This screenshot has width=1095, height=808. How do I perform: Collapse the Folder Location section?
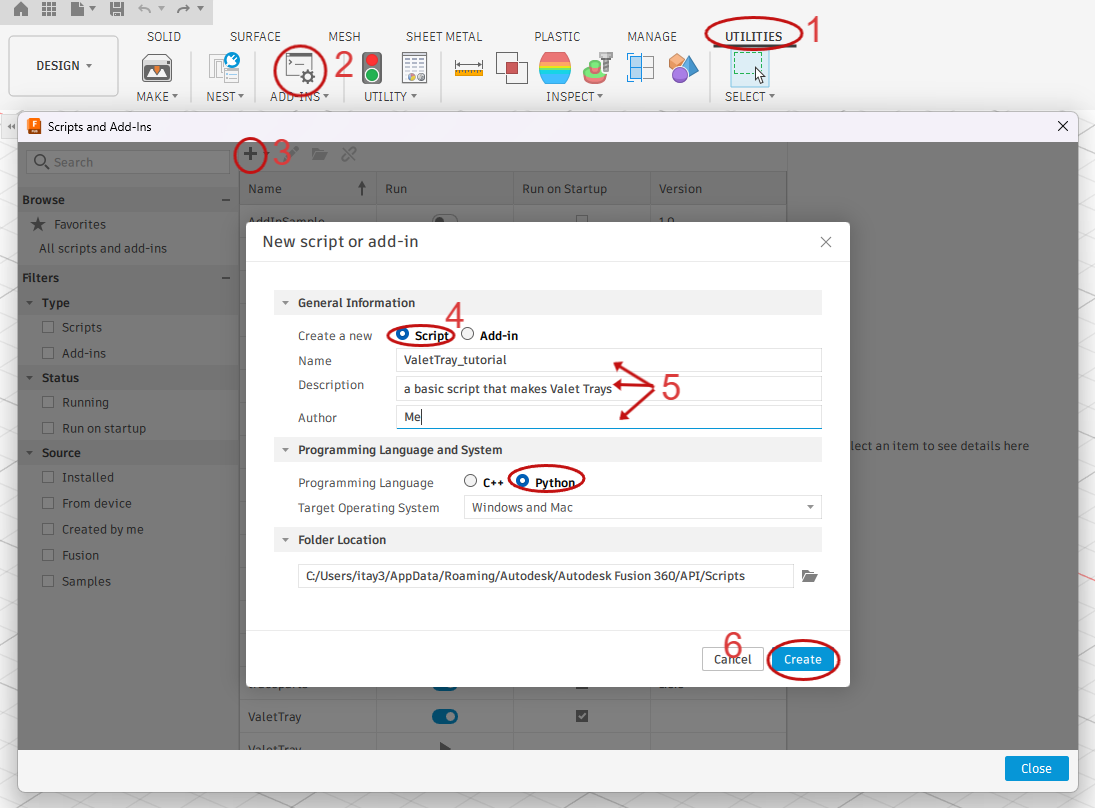(x=285, y=540)
